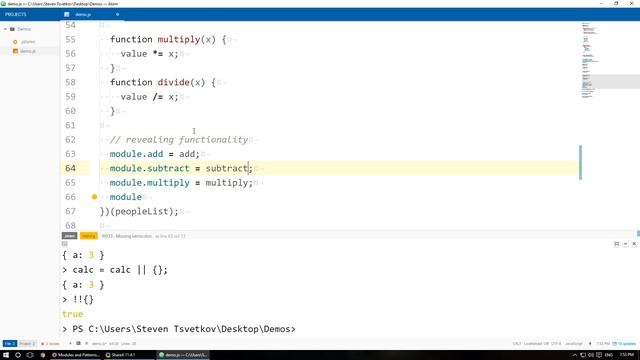The width and height of the screenshot is (640, 360).
Task: Switch to the ShareX taskbar window
Action: coord(129,355)
